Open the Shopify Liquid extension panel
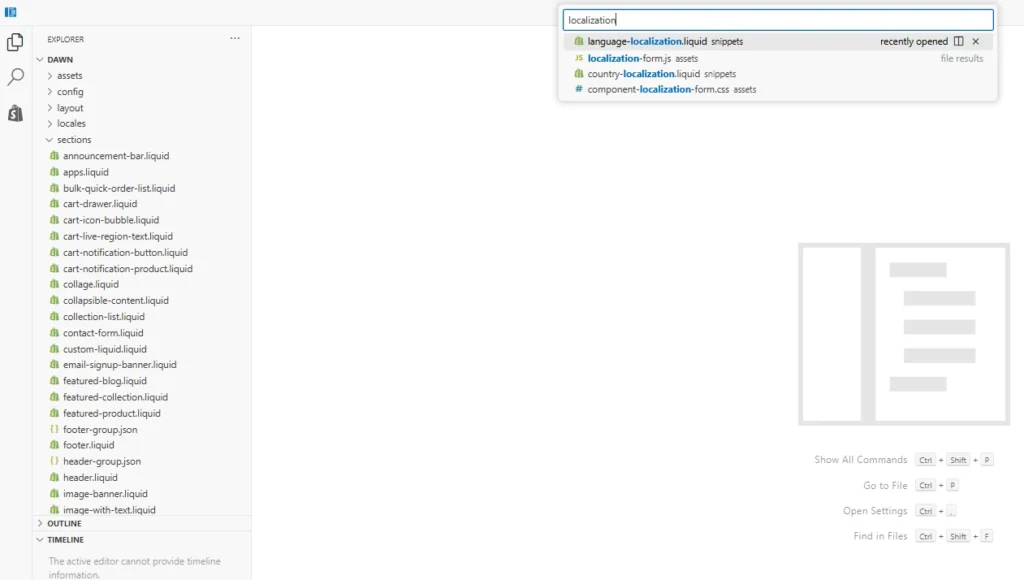The width and height of the screenshot is (1024, 580). pyautogui.click(x=14, y=113)
